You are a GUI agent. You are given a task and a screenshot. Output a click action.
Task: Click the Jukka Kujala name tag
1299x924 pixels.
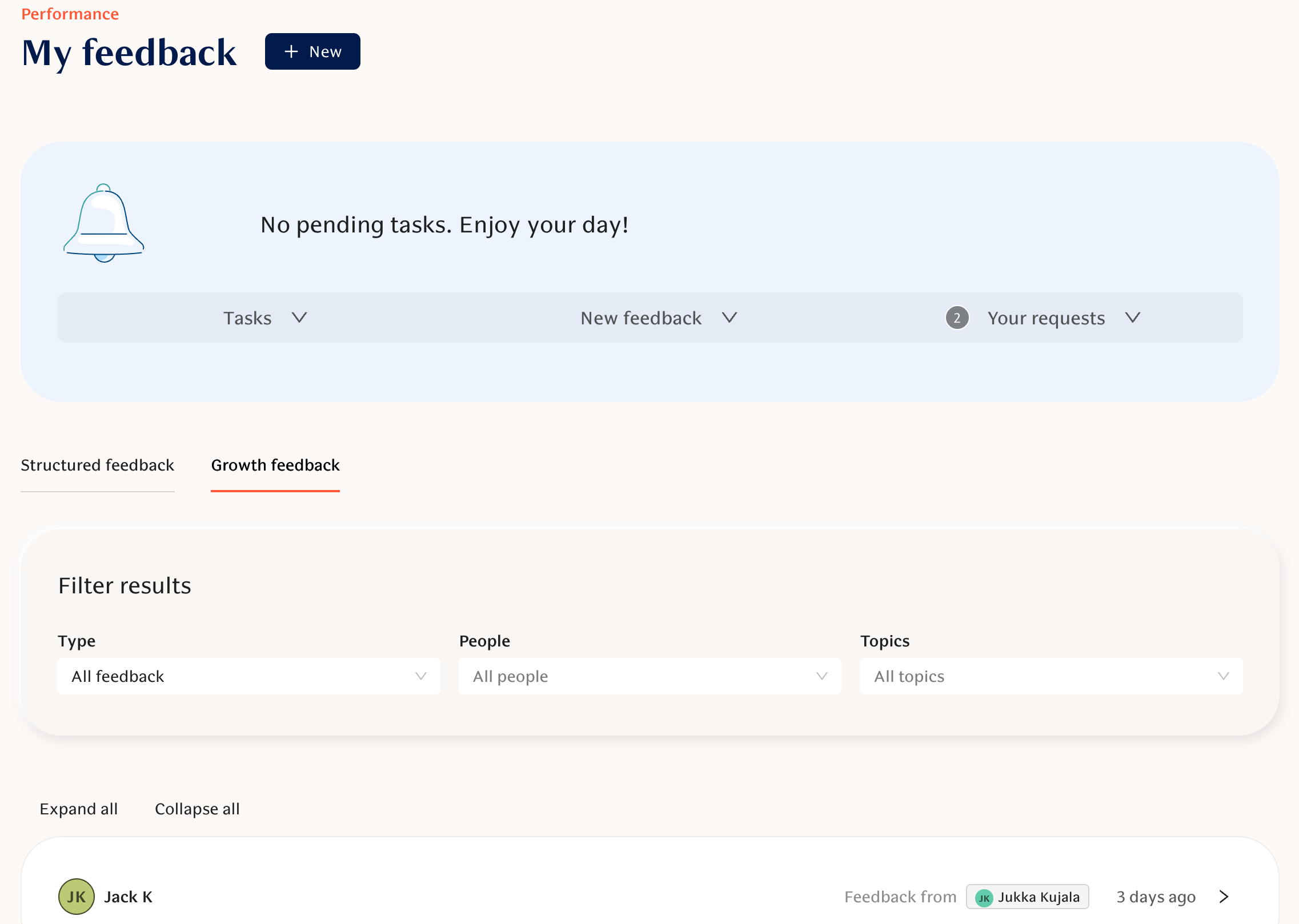1038,897
